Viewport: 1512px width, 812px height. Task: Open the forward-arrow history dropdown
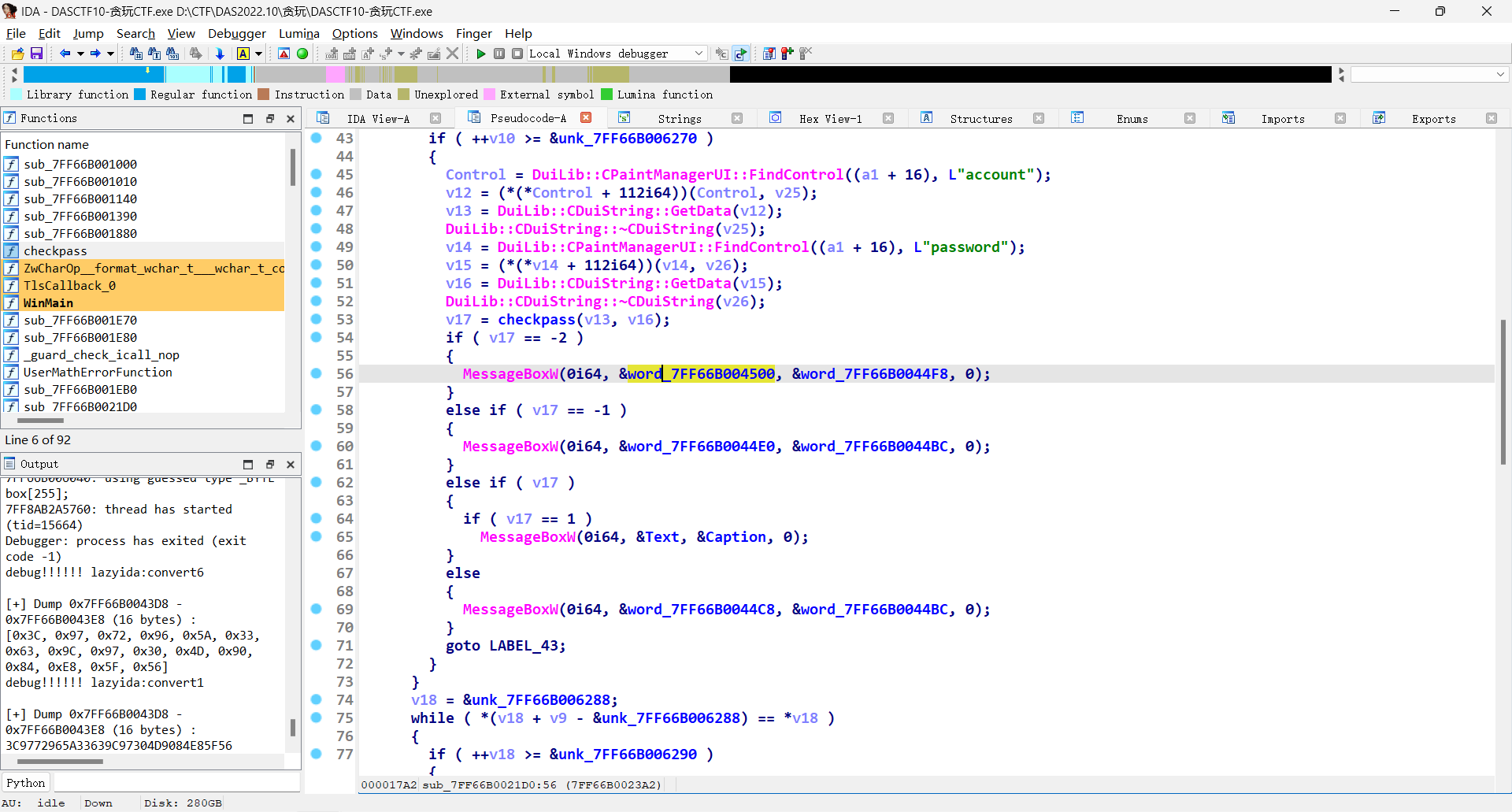[110, 54]
